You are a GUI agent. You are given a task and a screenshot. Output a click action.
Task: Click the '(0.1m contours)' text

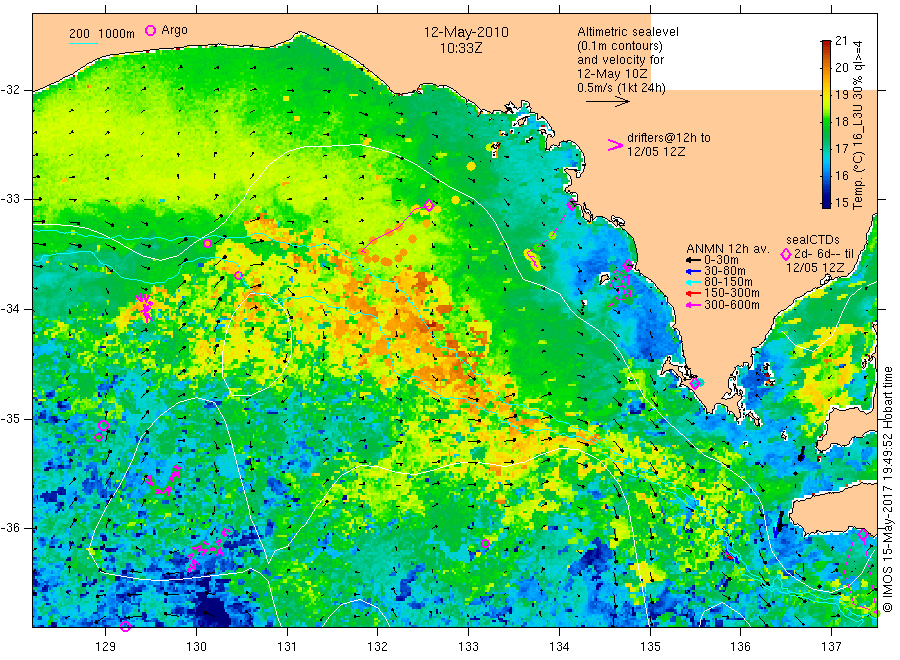(620, 46)
